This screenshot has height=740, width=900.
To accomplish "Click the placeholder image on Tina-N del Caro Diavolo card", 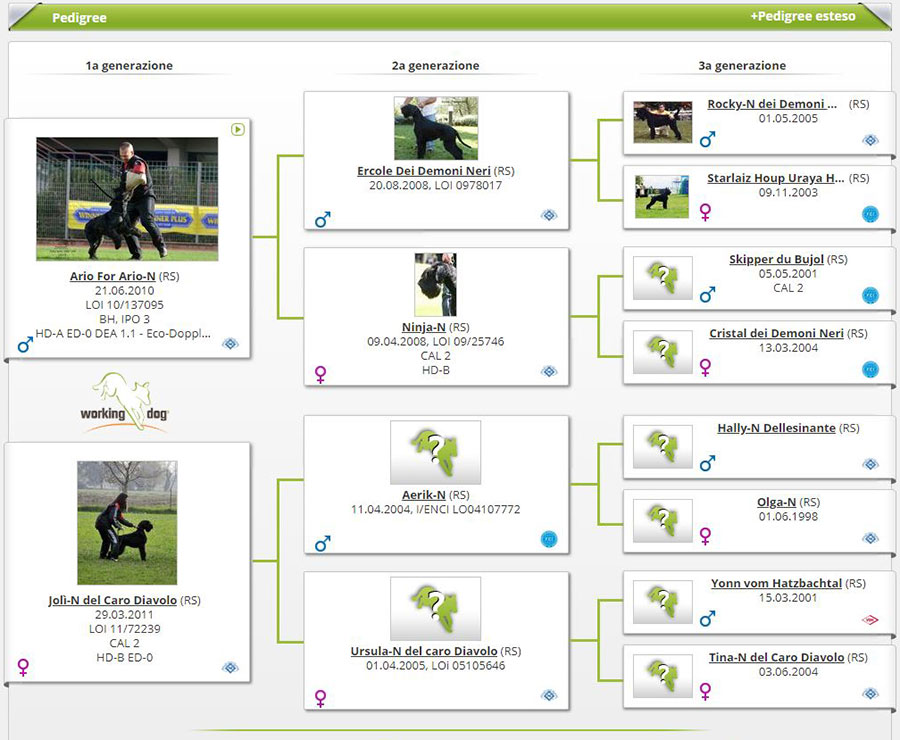I will click(x=662, y=676).
